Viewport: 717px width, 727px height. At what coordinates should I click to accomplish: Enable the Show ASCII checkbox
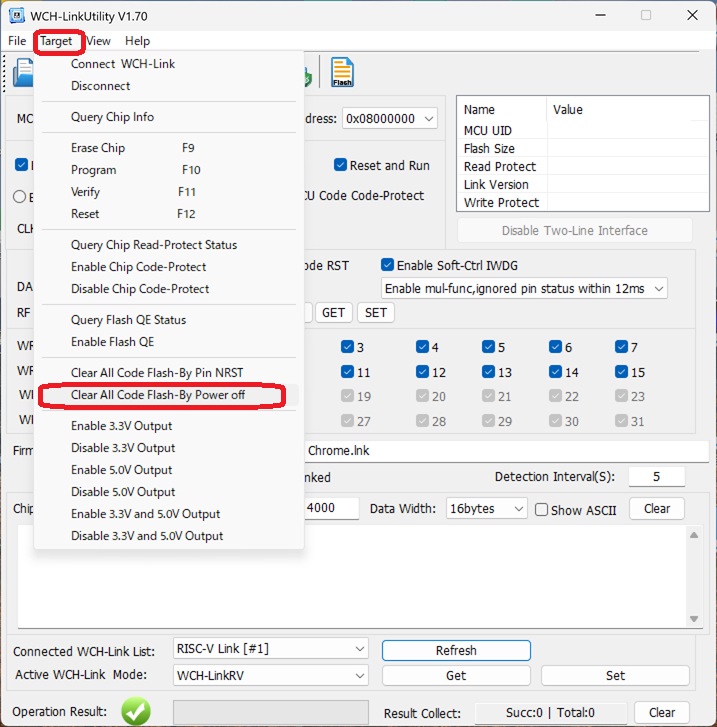[541, 509]
